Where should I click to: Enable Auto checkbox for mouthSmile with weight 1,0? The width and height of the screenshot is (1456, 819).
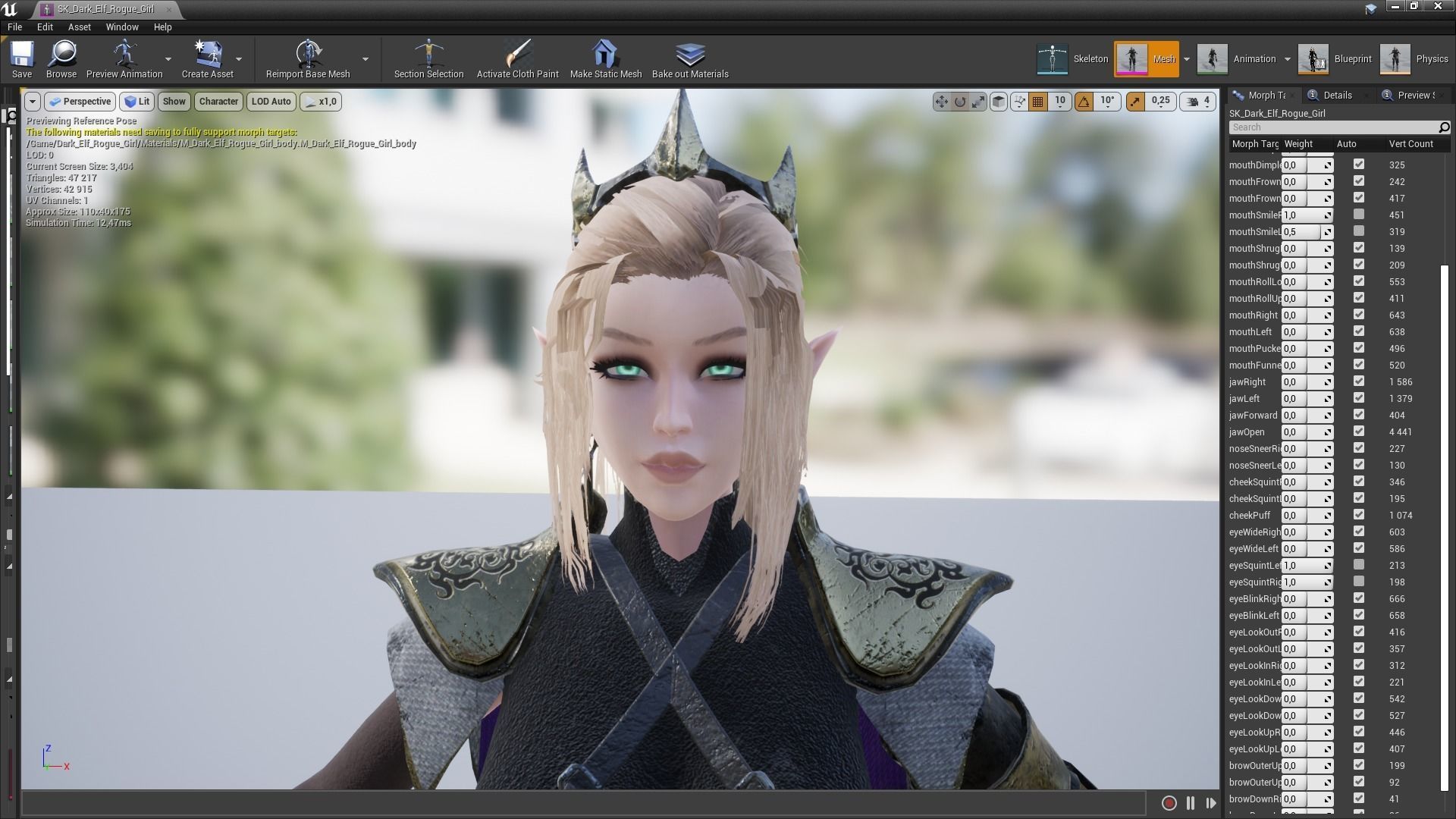coord(1358,215)
